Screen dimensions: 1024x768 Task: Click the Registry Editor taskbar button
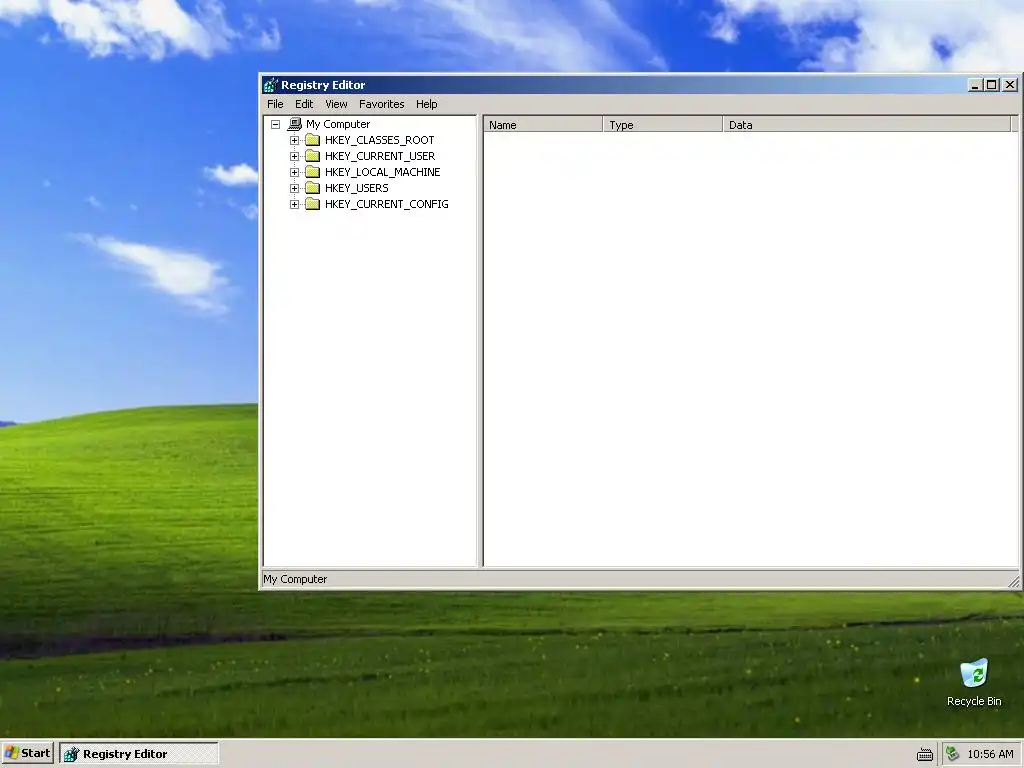(139, 754)
